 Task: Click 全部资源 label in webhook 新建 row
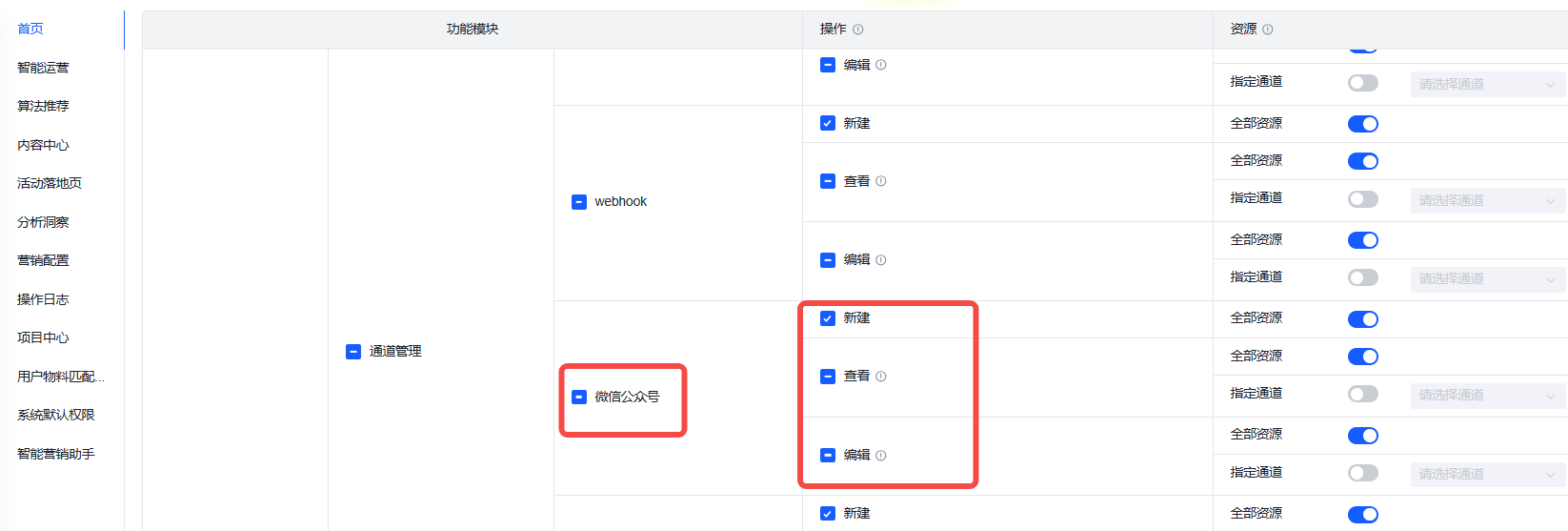1256,123
